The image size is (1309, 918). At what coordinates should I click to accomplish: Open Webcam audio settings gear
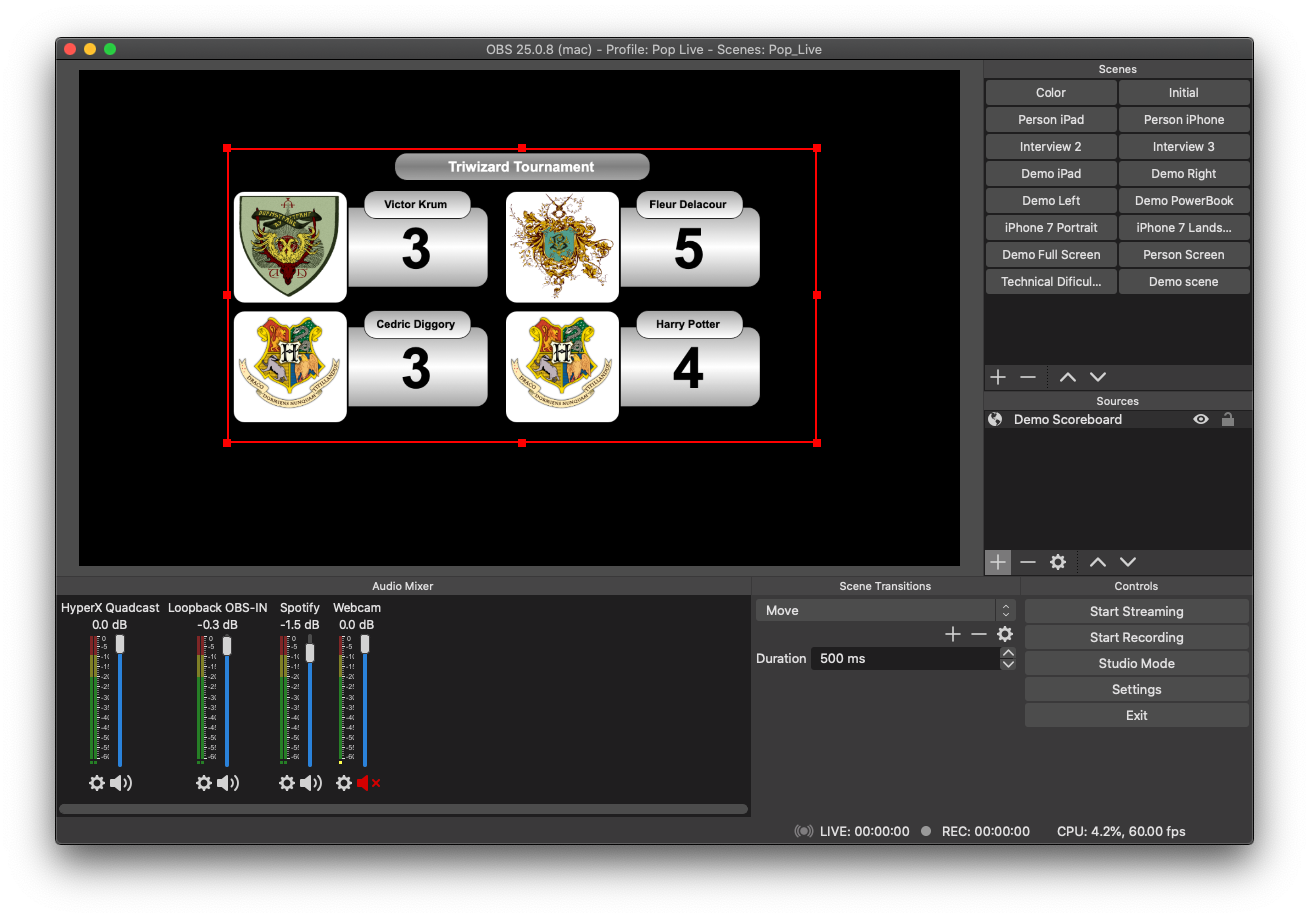[x=344, y=783]
